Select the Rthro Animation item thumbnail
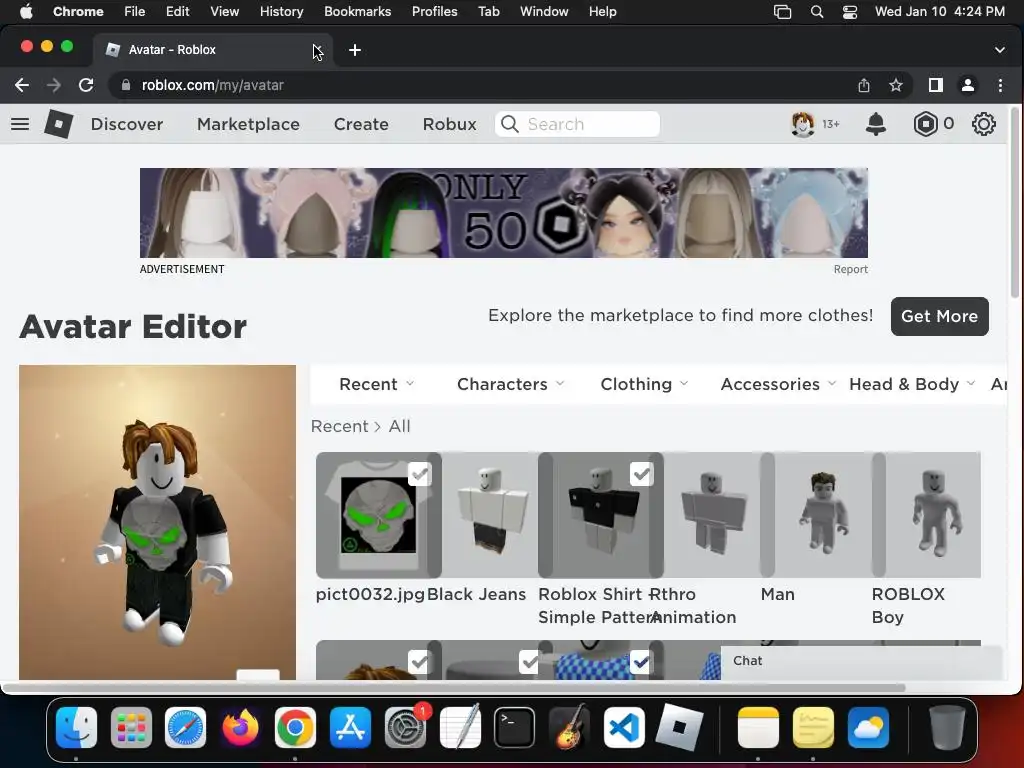Image resolution: width=1024 pixels, height=768 pixels. 712,515
